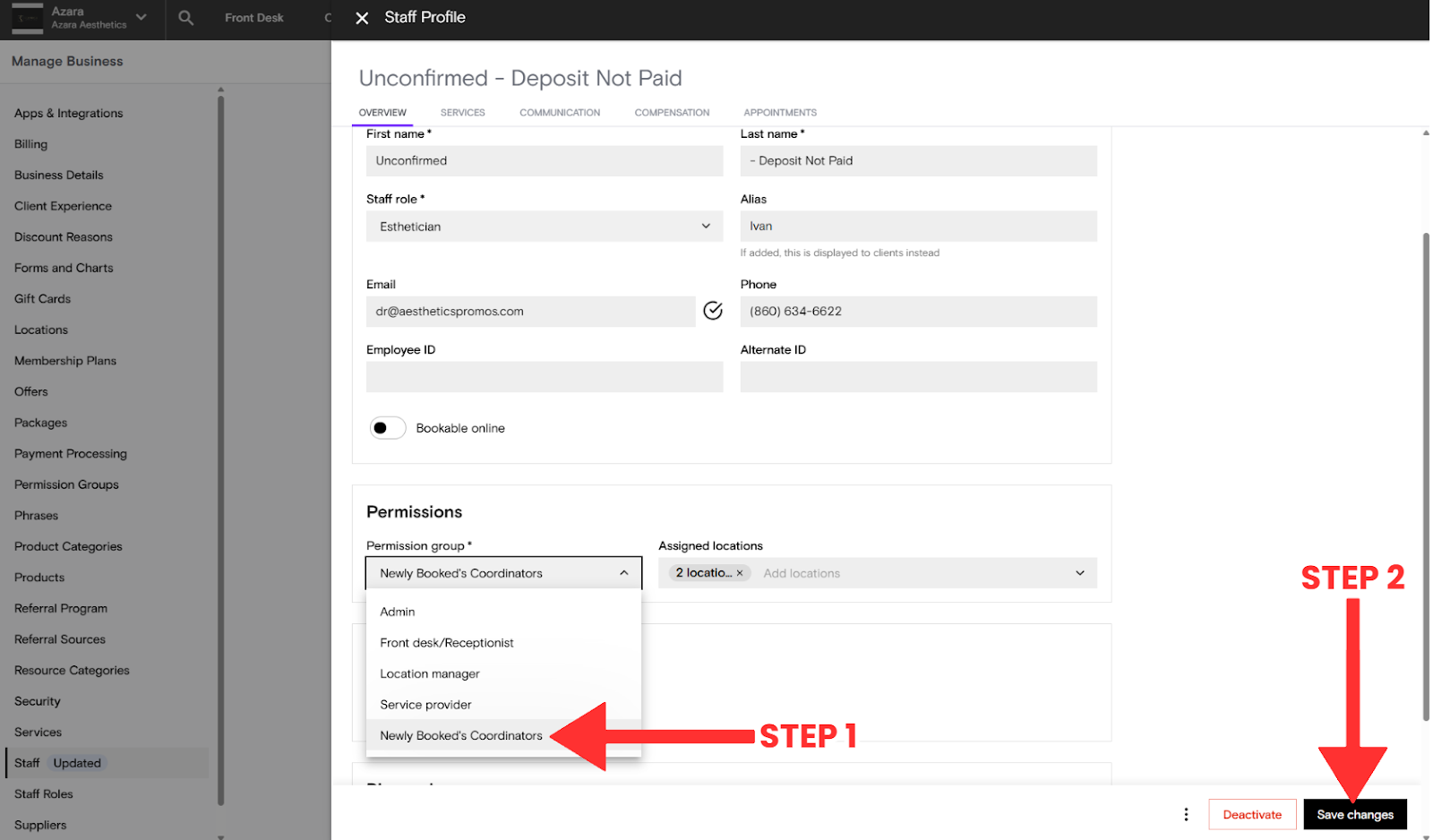Click the email verified checkmark icon
The height and width of the screenshot is (840, 1433).
pos(713,311)
